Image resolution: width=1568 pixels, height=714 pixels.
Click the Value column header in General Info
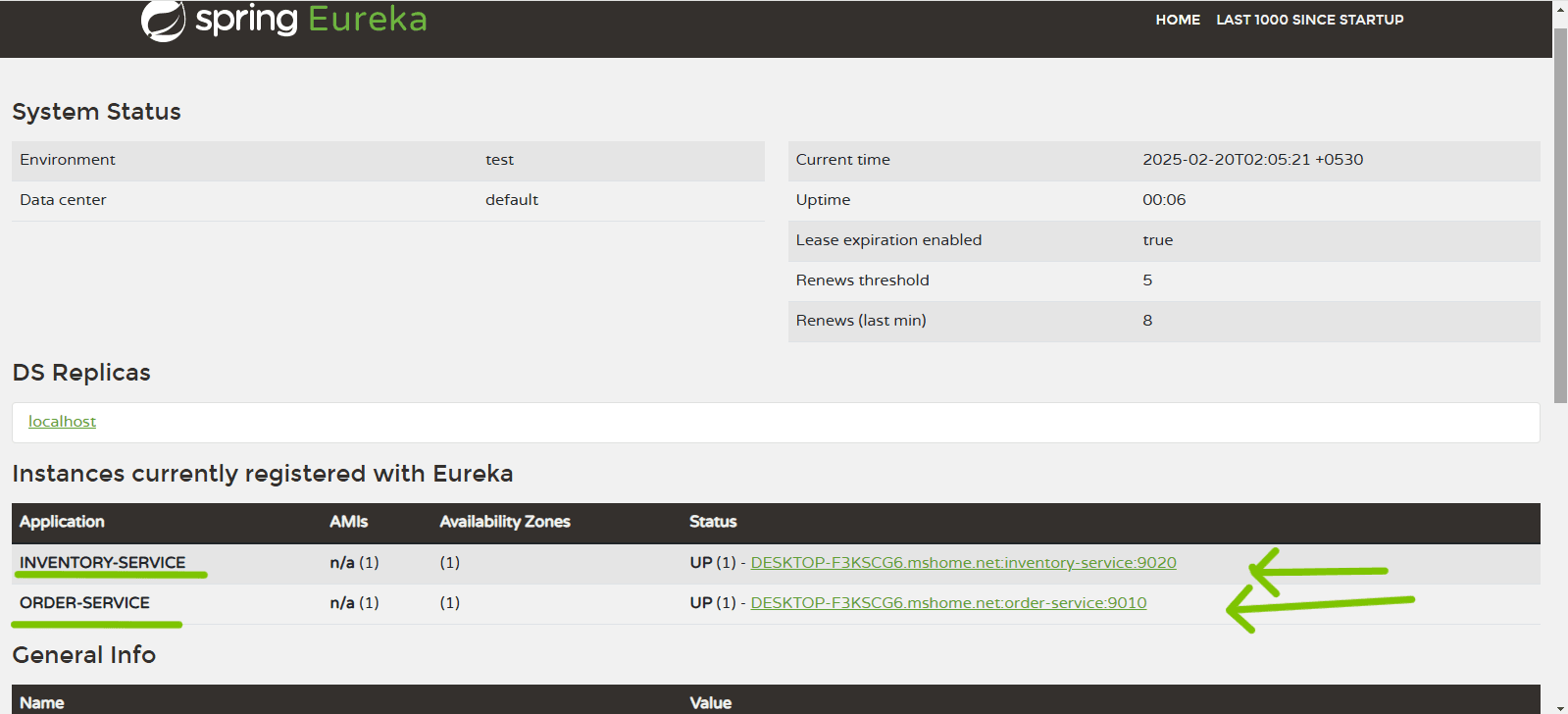coord(711,703)
